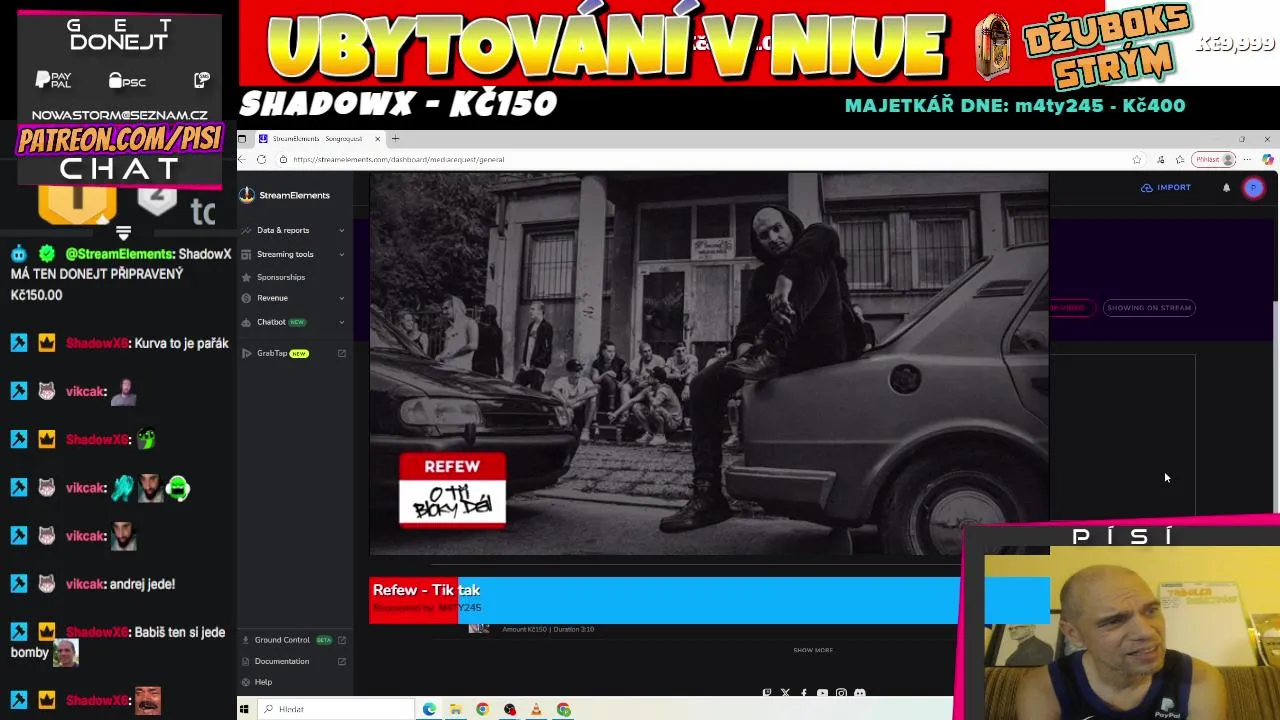Open the StreamElements rocket logo
Image resolution: width=1280 pixels, height=720 pixels.
tap(247, 195)
